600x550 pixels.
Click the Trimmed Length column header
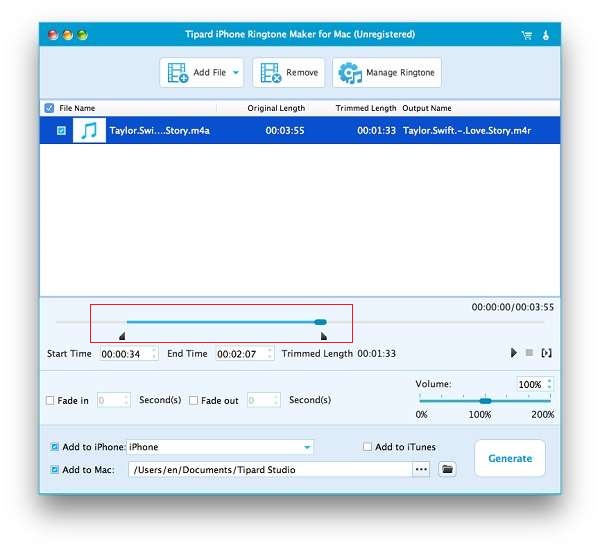[365, 108]
